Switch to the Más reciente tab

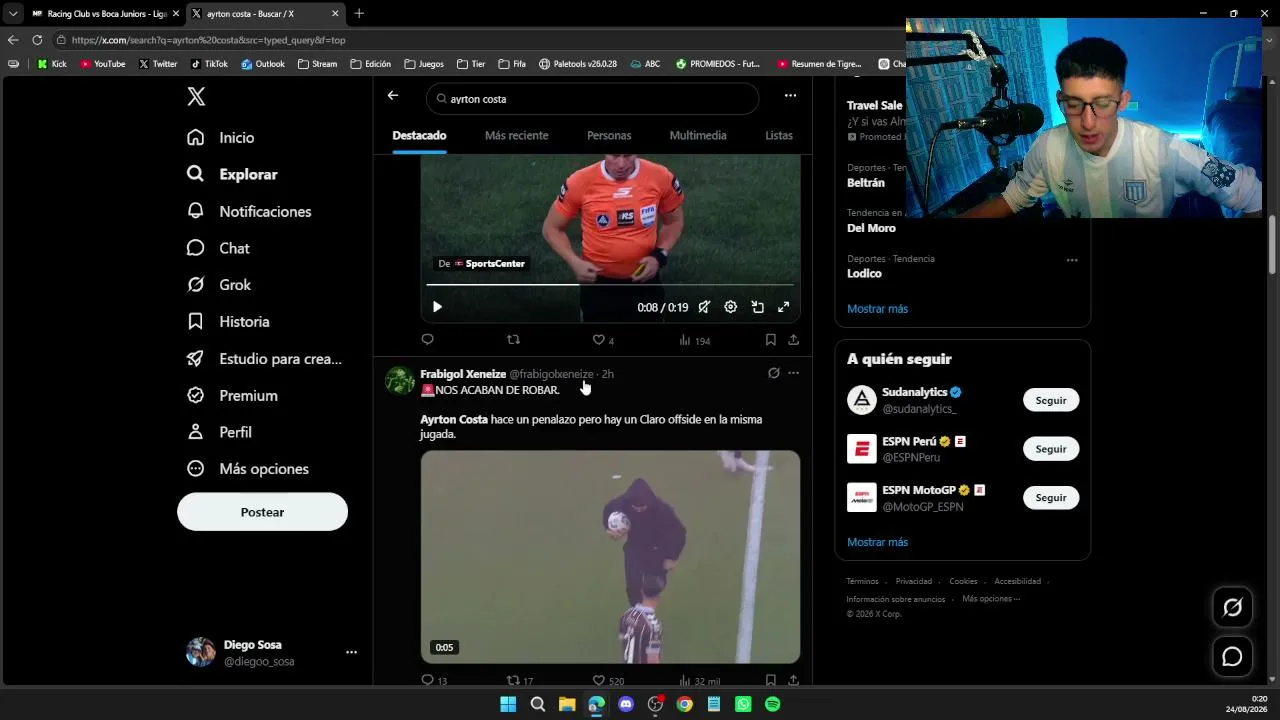click(x=516, y=135)
